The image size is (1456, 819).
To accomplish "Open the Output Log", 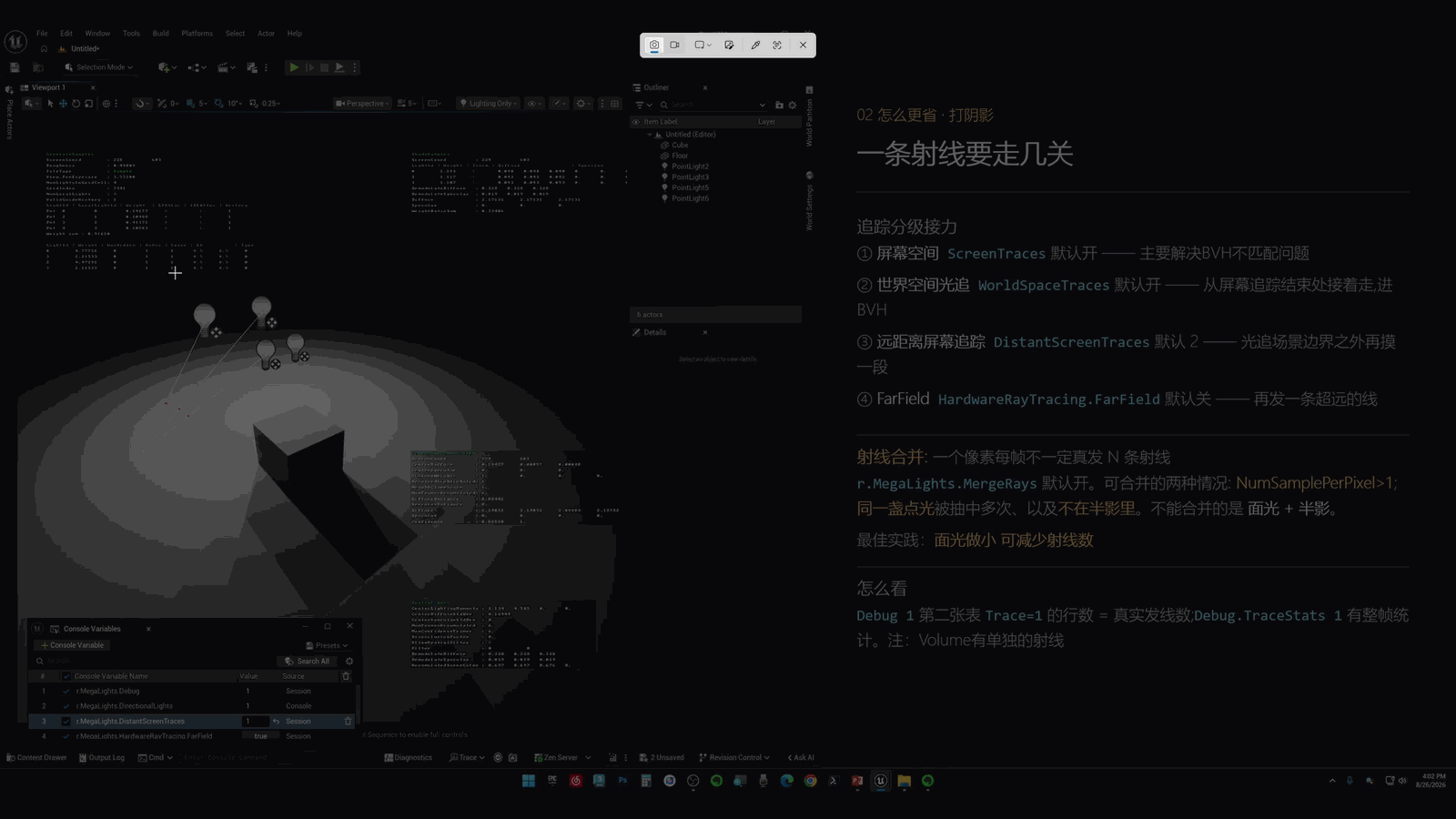I will (102, 757).
